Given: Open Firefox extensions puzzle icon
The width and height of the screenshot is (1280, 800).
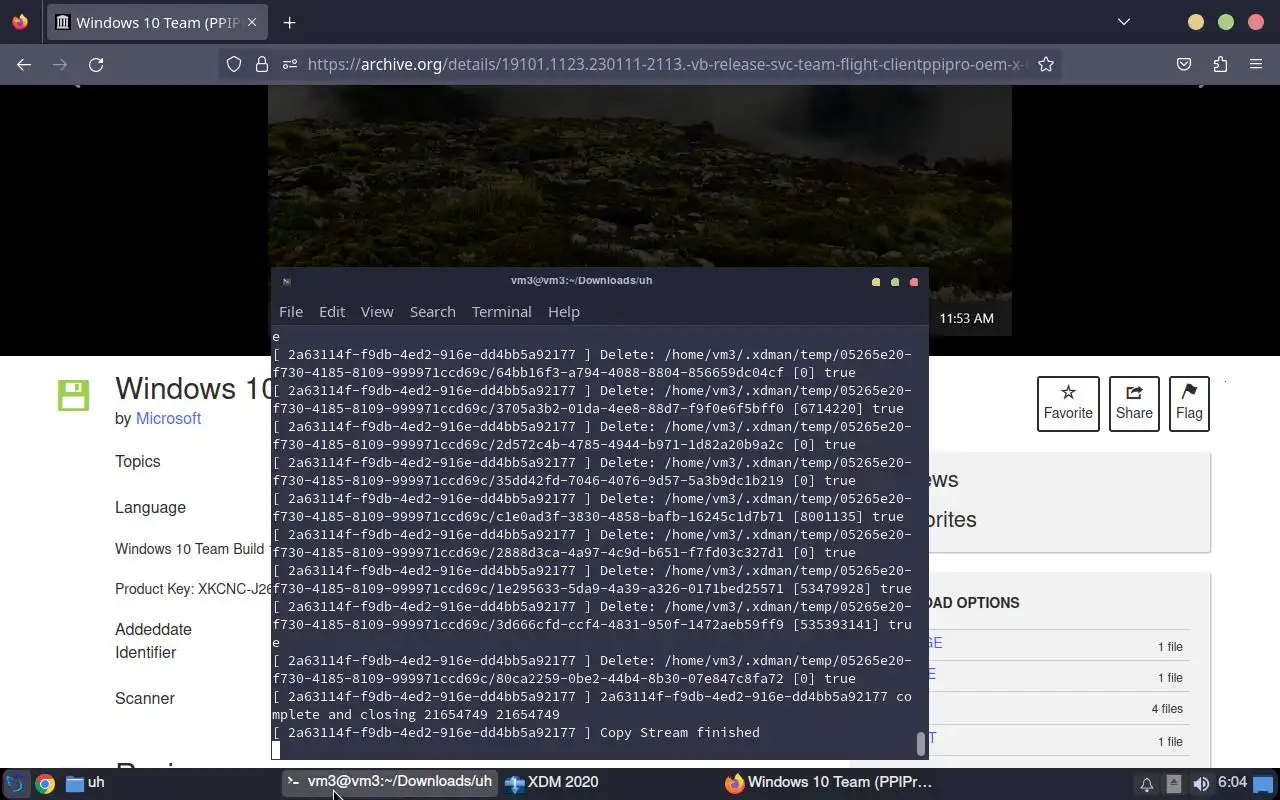Looking at the screenshot, I should 1220,64.
